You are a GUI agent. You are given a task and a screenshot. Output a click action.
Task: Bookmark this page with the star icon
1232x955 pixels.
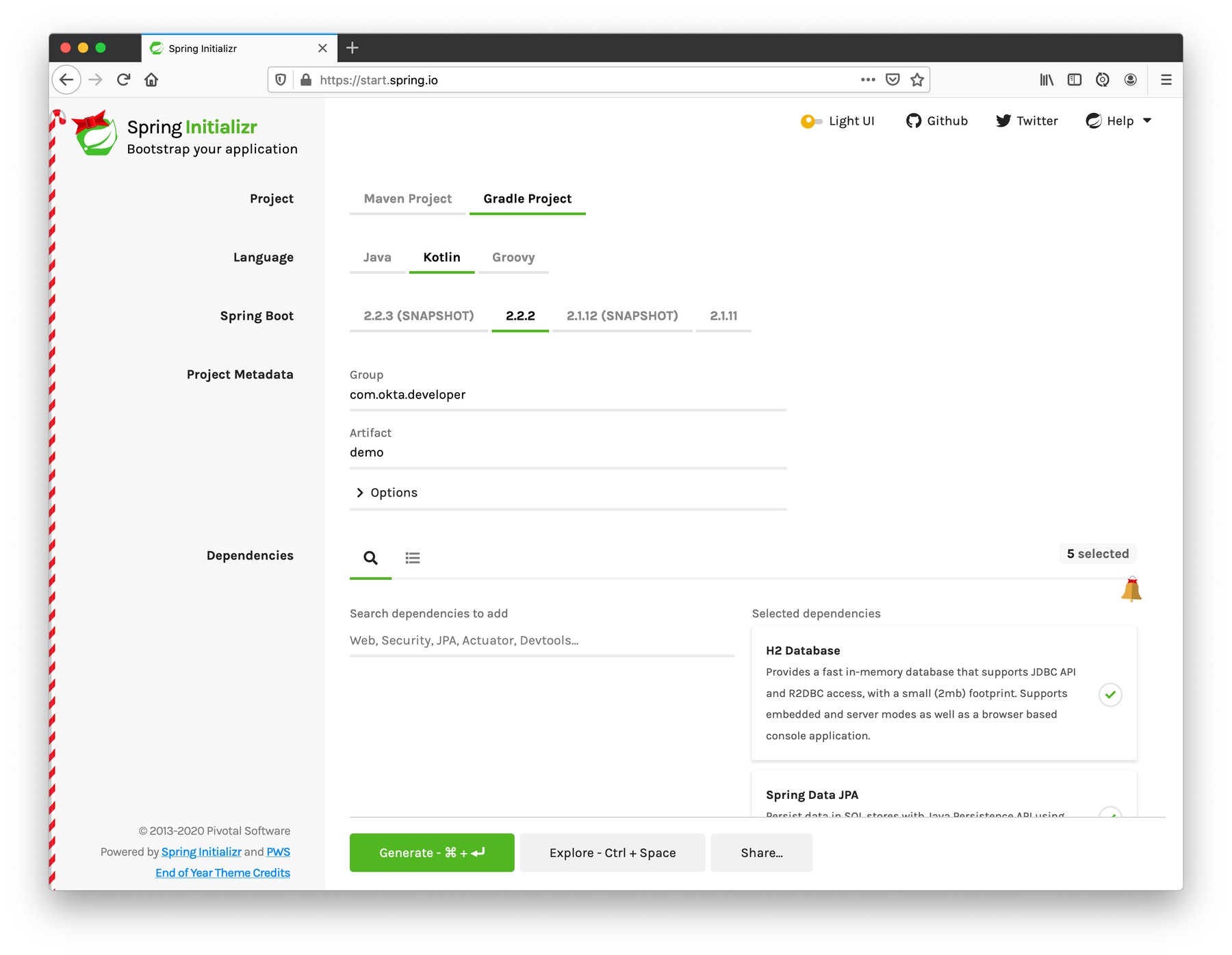(x=917, y=80)
